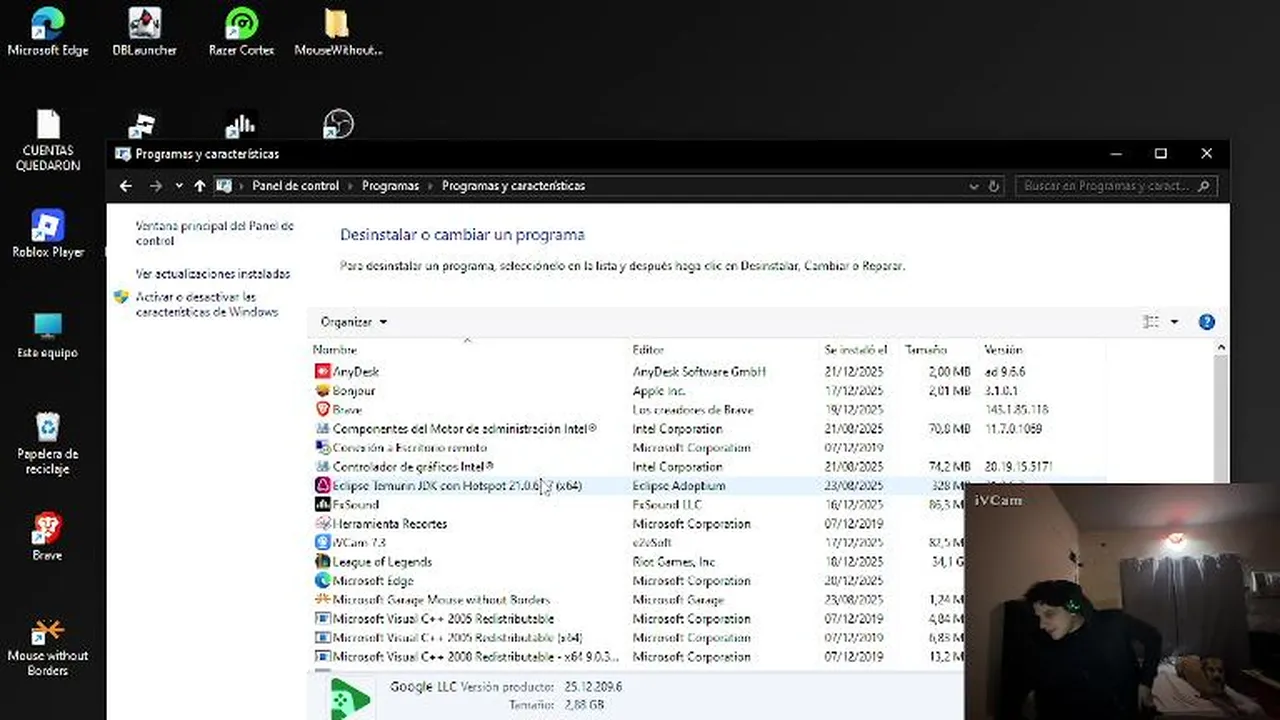Select the Eclipse Temurin JDK row icon
1280x720 pixels.
pos(322,485)
